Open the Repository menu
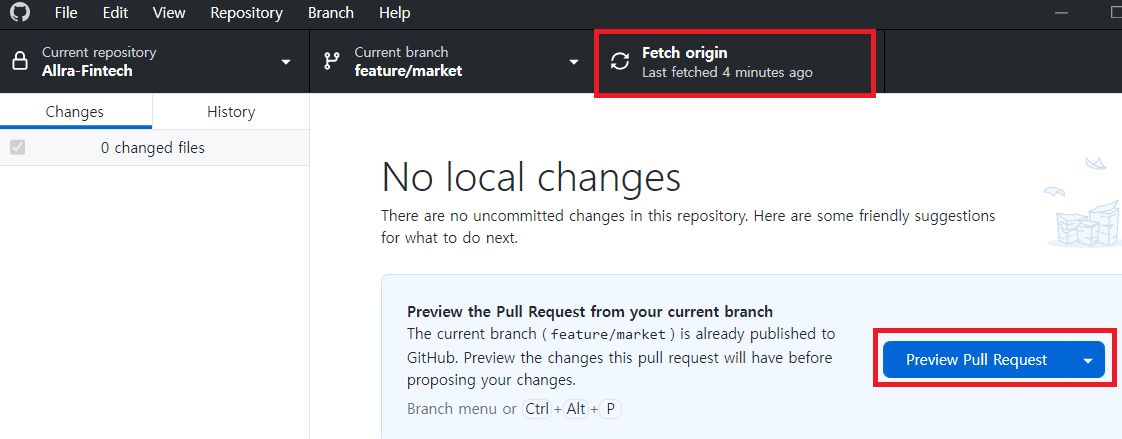The height and width of the screenshot is (439, 1122). point(247,13)
